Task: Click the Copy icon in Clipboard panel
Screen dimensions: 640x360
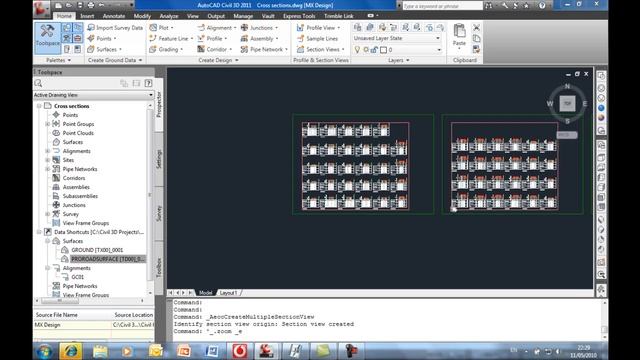Action: click(x=476, y=38)
